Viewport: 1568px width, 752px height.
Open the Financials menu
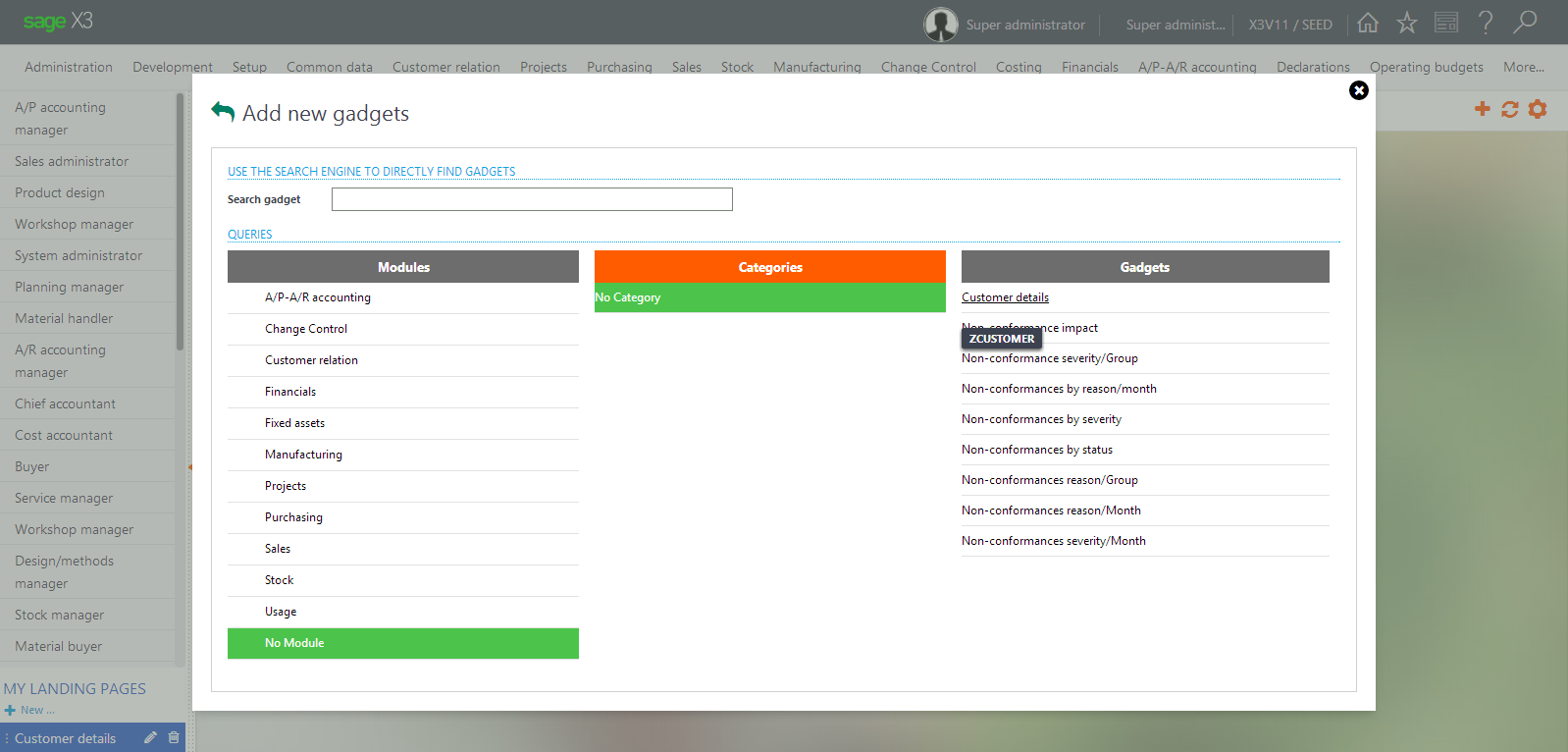1090,67
